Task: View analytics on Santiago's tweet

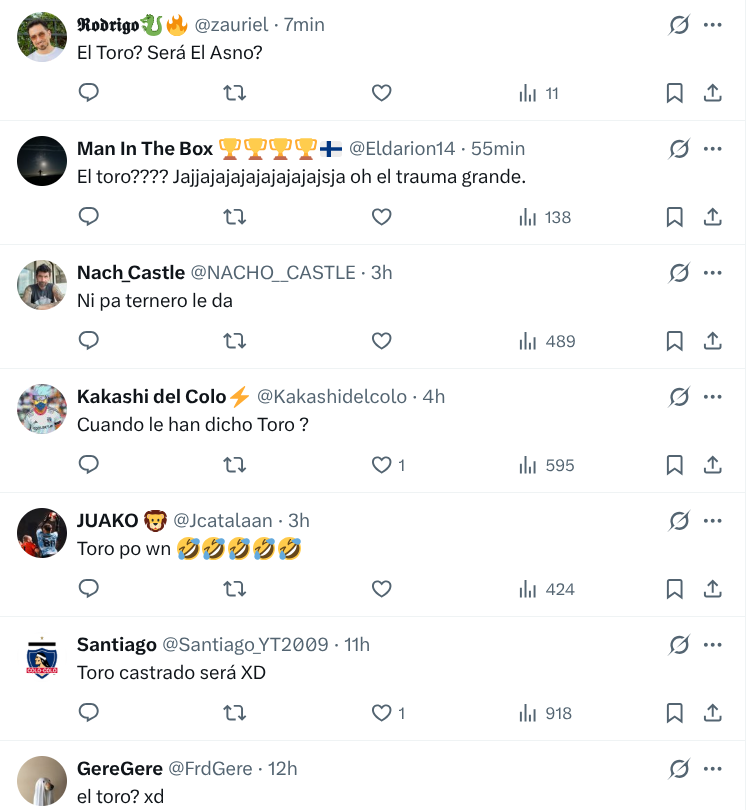Action: click(528, 713)
